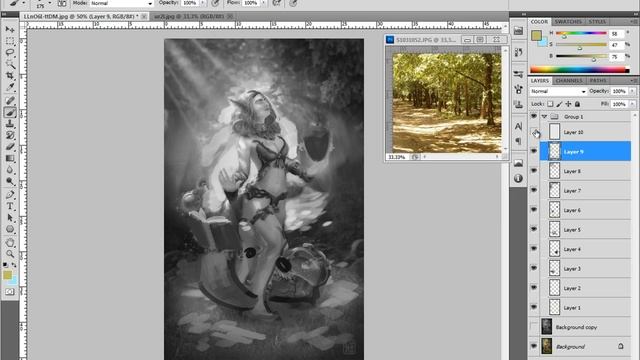This screenshot has width=640, height=360.
Task: Select the Eraser tool
Action: 10,147
